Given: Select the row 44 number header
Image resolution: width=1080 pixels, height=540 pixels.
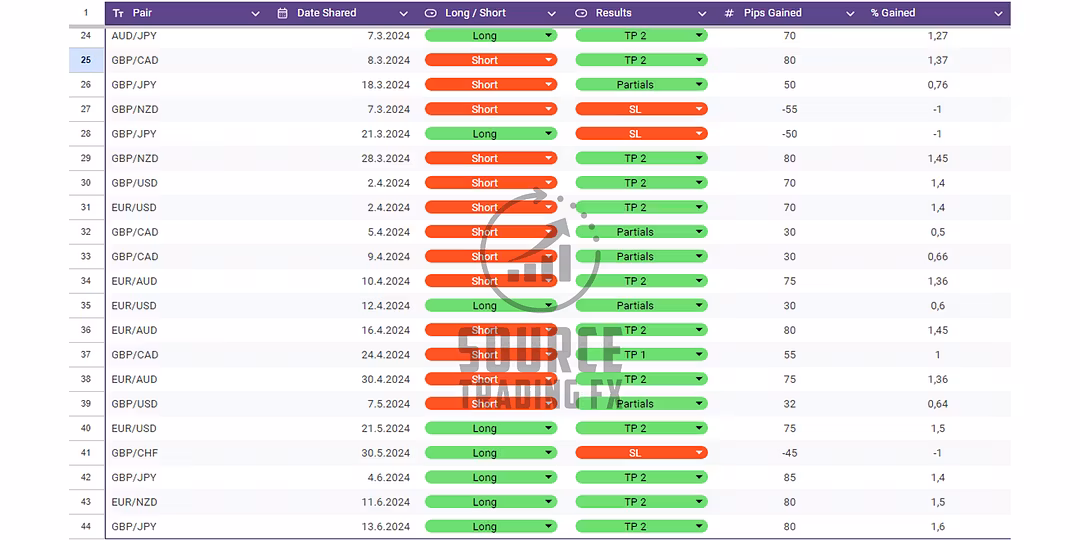Looking at the screenshot, I should pyautogui.click(x=86, y=527).
